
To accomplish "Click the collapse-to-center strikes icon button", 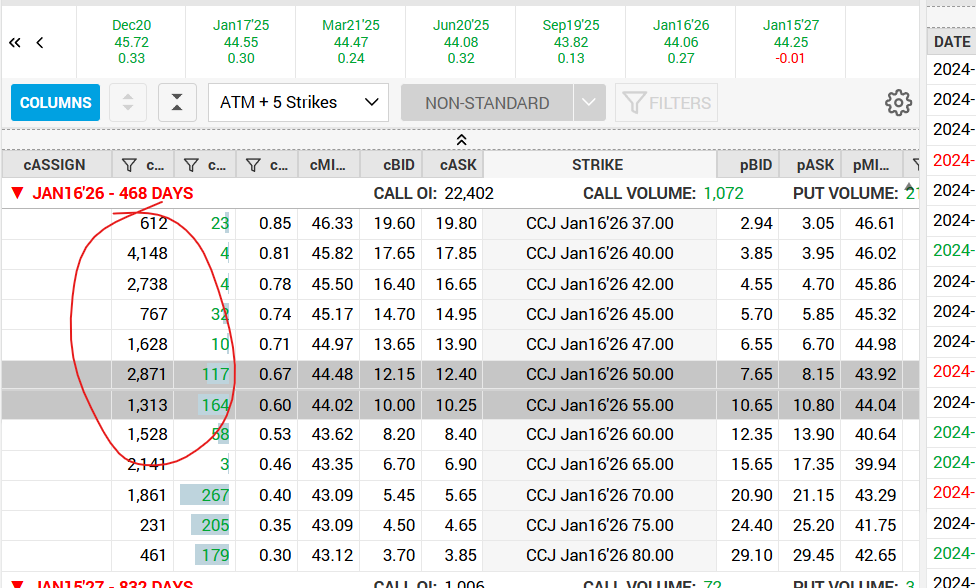I will [x=177, y=103].
